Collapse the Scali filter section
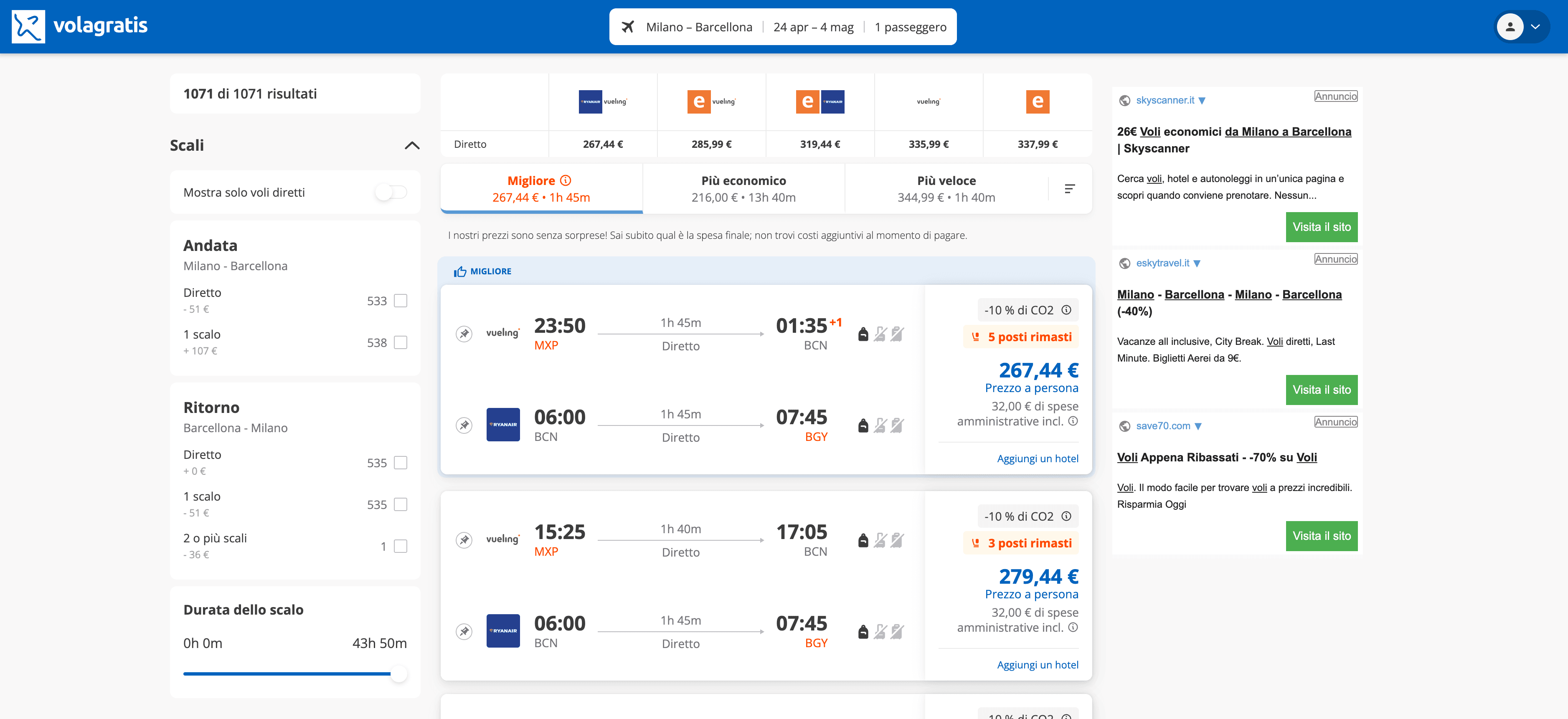Screen dimensions: 1568x719 411,145
